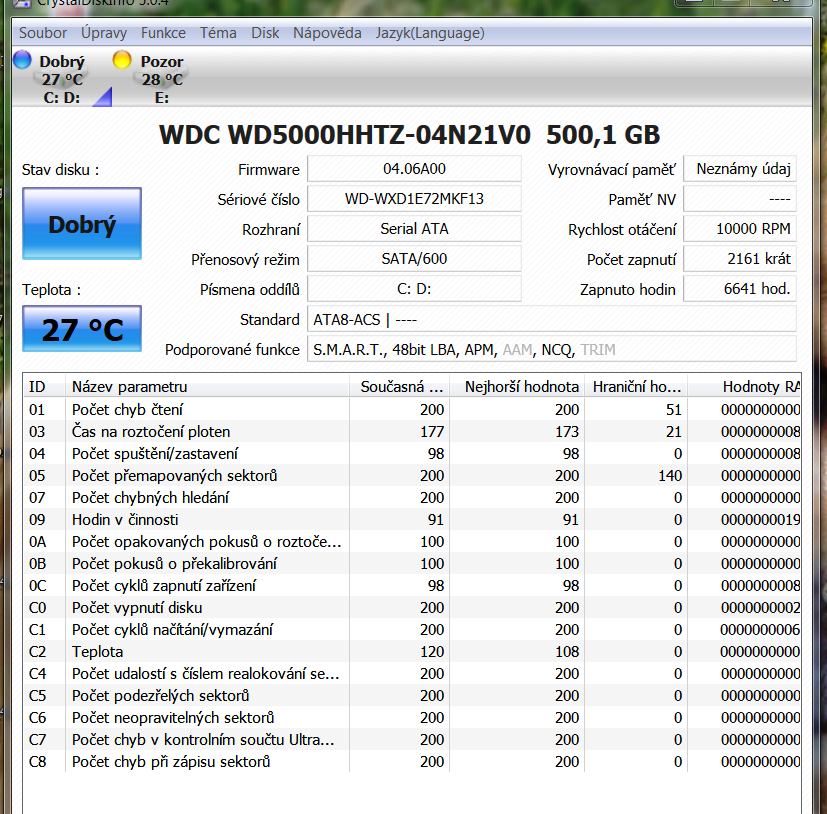Click the Rozhraní field Serial ATA
Viewport: 827px width, 814px height.
(414, 229)
